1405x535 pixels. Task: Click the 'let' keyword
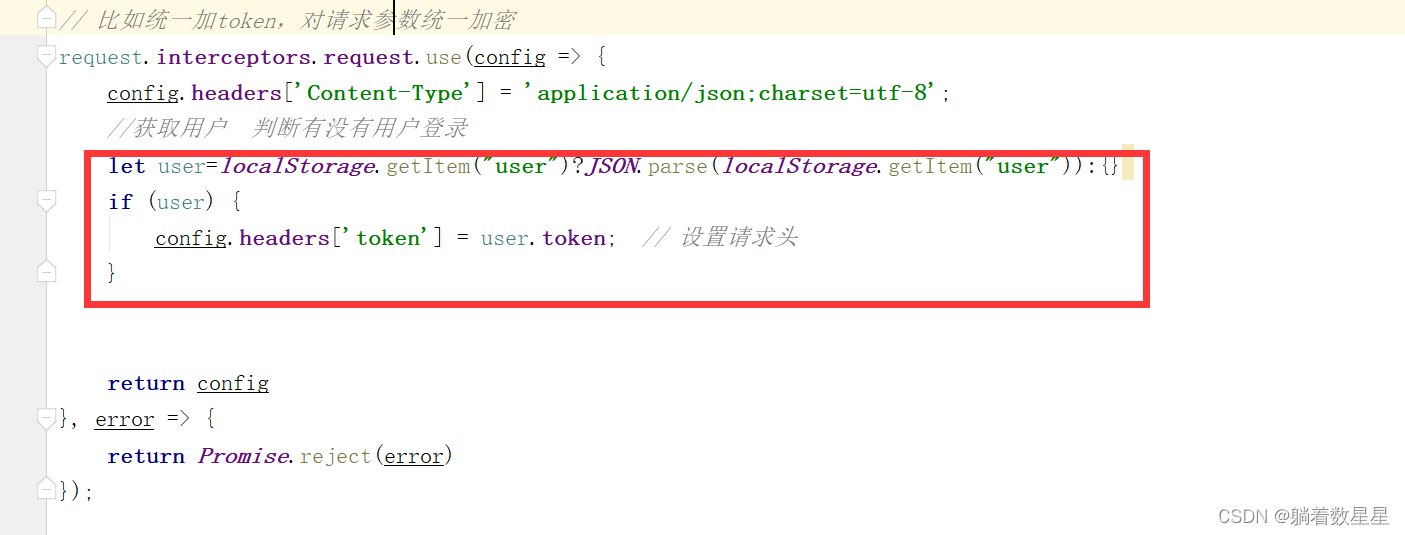tap(127, 166)
